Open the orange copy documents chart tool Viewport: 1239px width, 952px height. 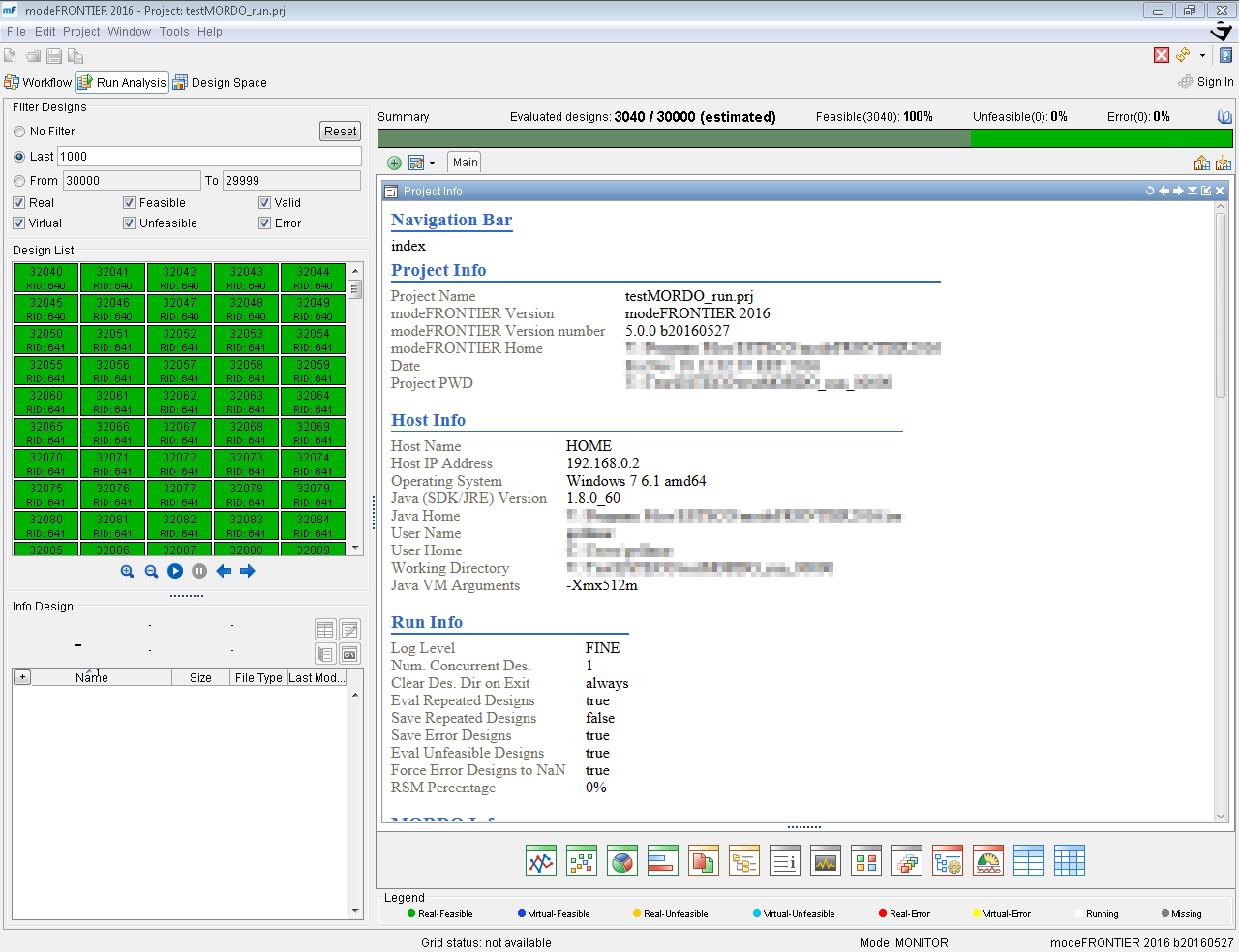tap(704, 860)
